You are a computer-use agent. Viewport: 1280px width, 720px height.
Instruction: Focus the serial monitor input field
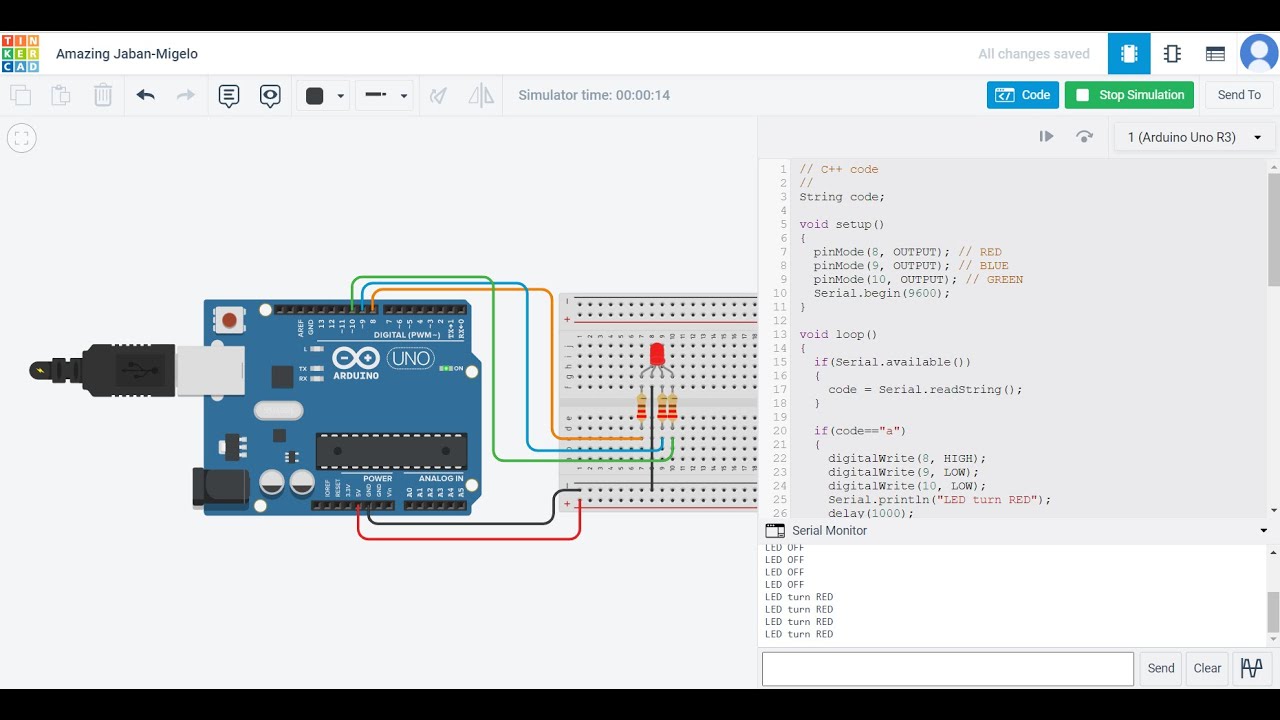pos(948,669)
